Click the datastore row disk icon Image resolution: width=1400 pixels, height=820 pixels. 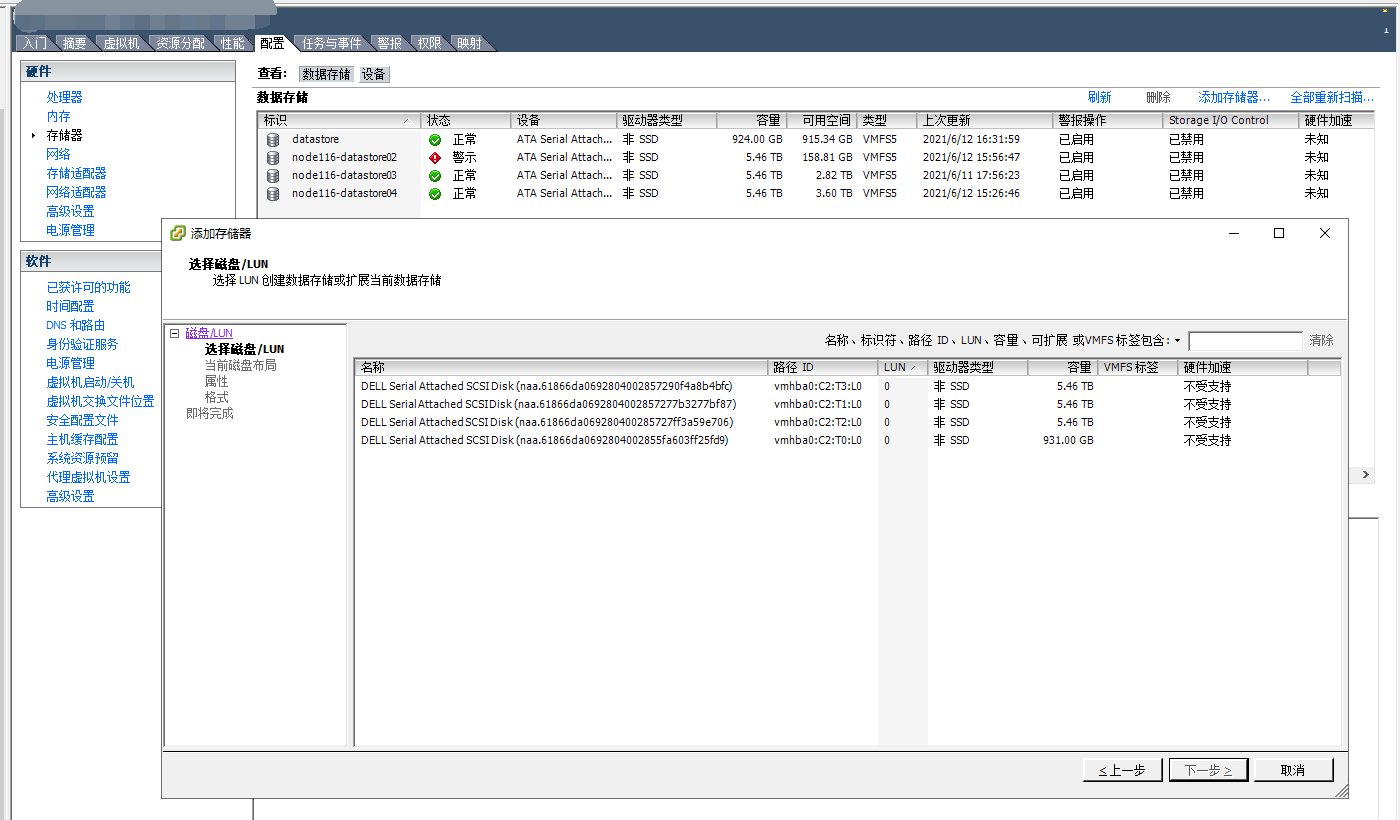point(272,140)
